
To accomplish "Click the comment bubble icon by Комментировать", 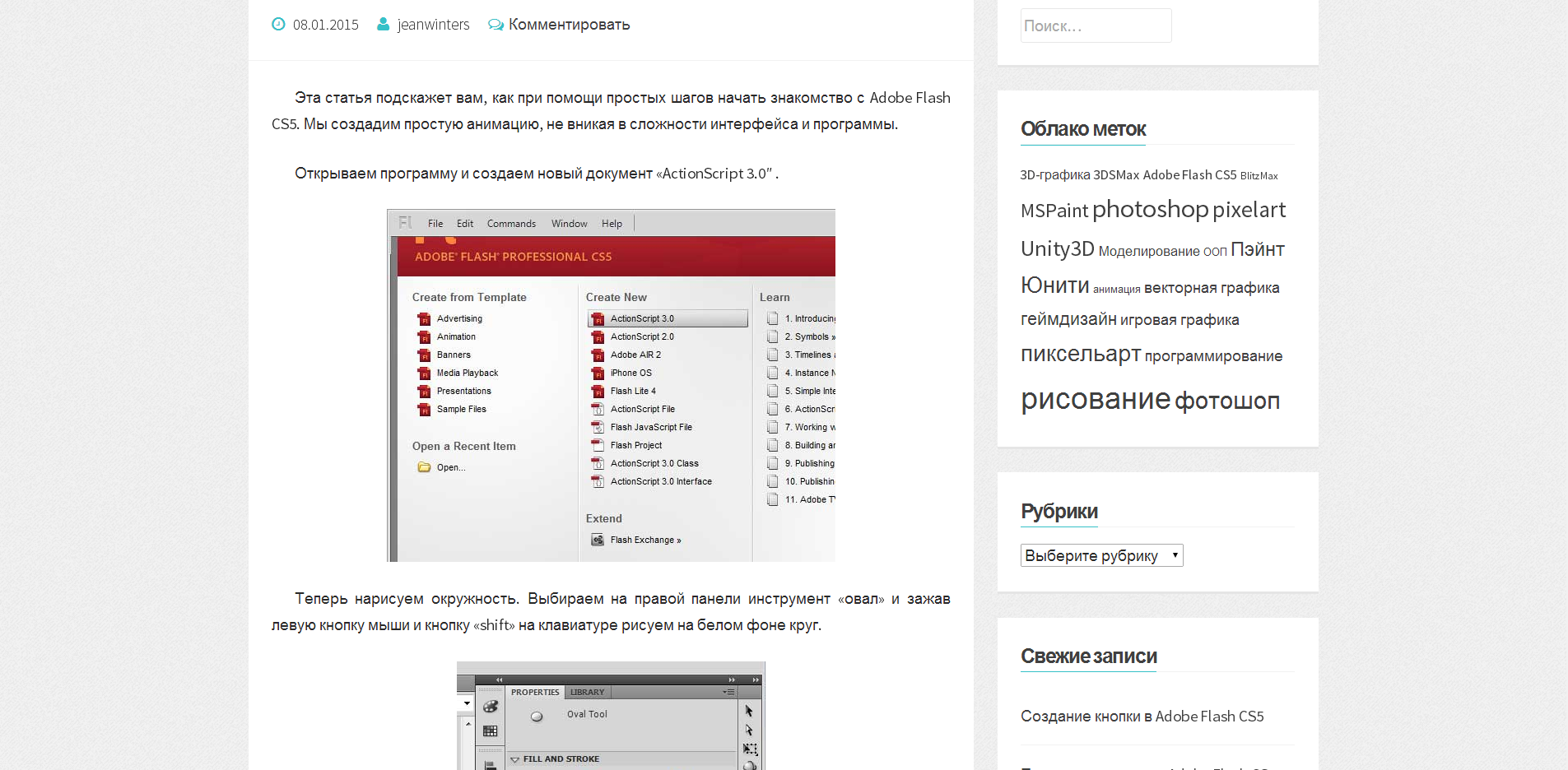I will [x=496, y=25].
